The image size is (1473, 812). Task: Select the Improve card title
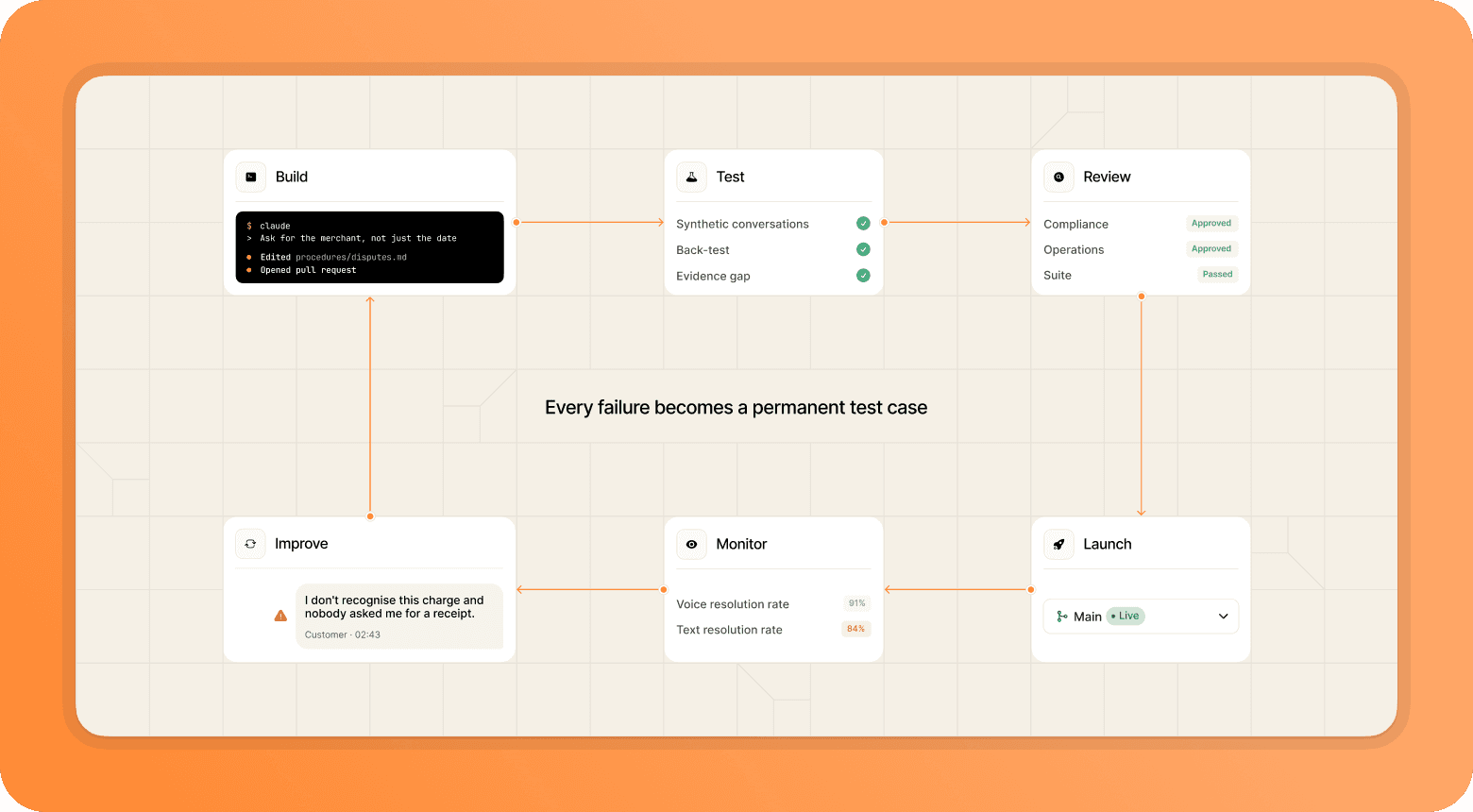[x=301, y=544]
